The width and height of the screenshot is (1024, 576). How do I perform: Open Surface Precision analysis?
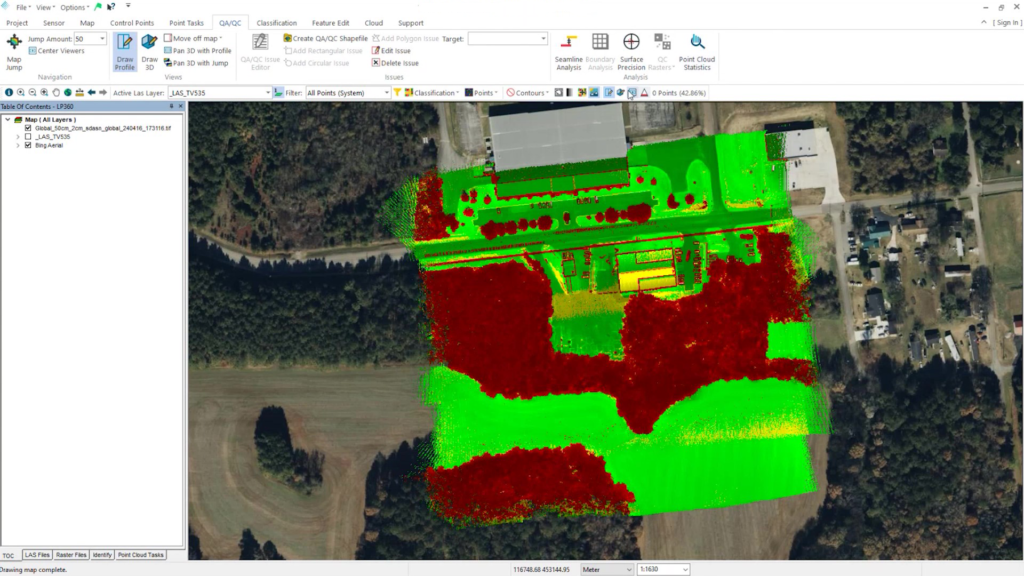631,50
